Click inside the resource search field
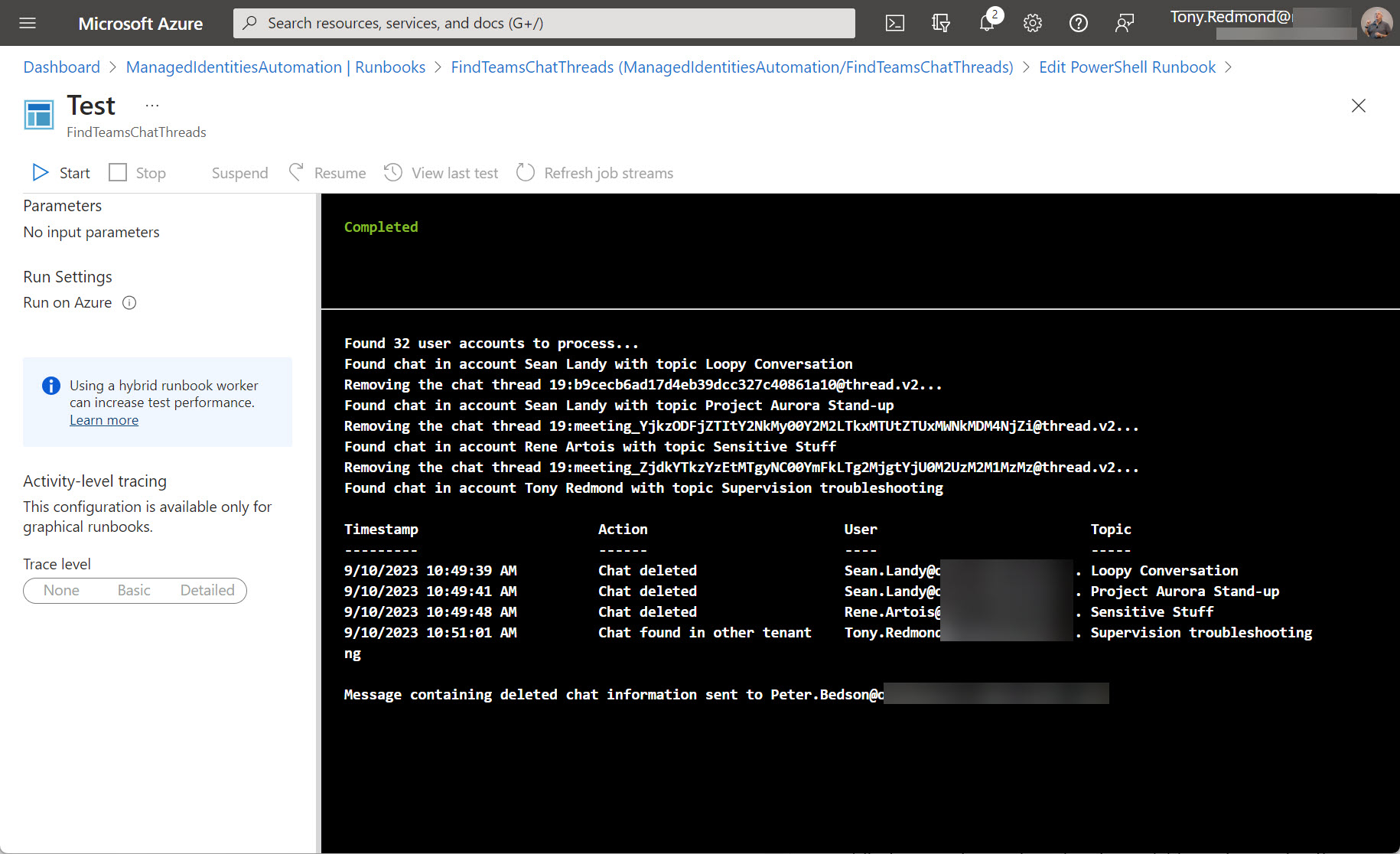This screenshot has width=1400, height=854. pos(544,23)
